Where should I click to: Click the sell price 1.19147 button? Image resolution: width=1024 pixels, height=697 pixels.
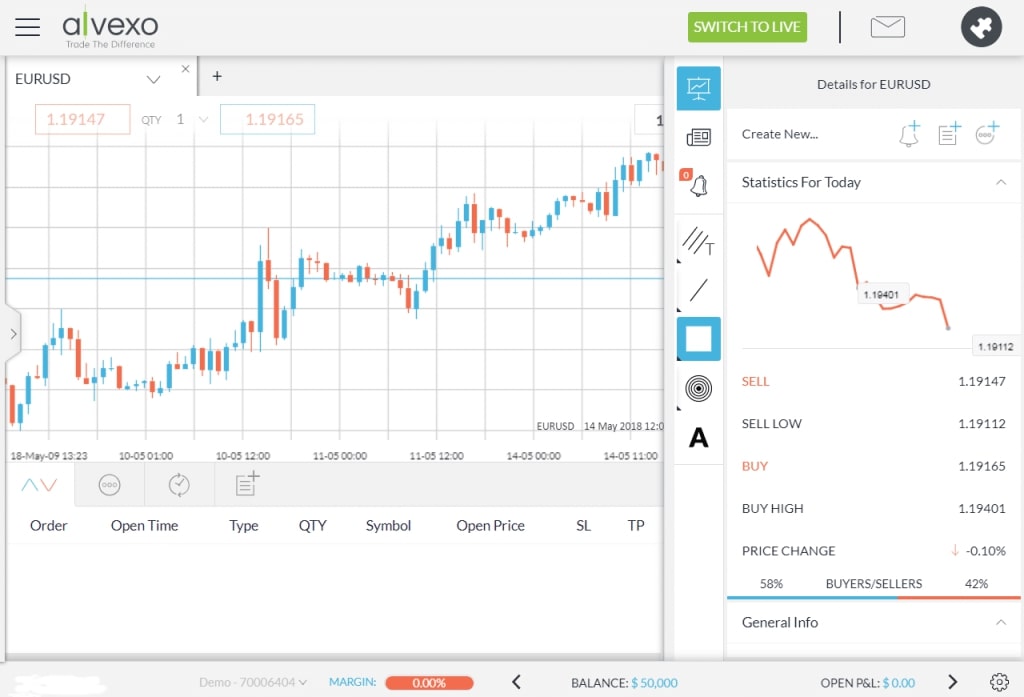pos(83,119)
